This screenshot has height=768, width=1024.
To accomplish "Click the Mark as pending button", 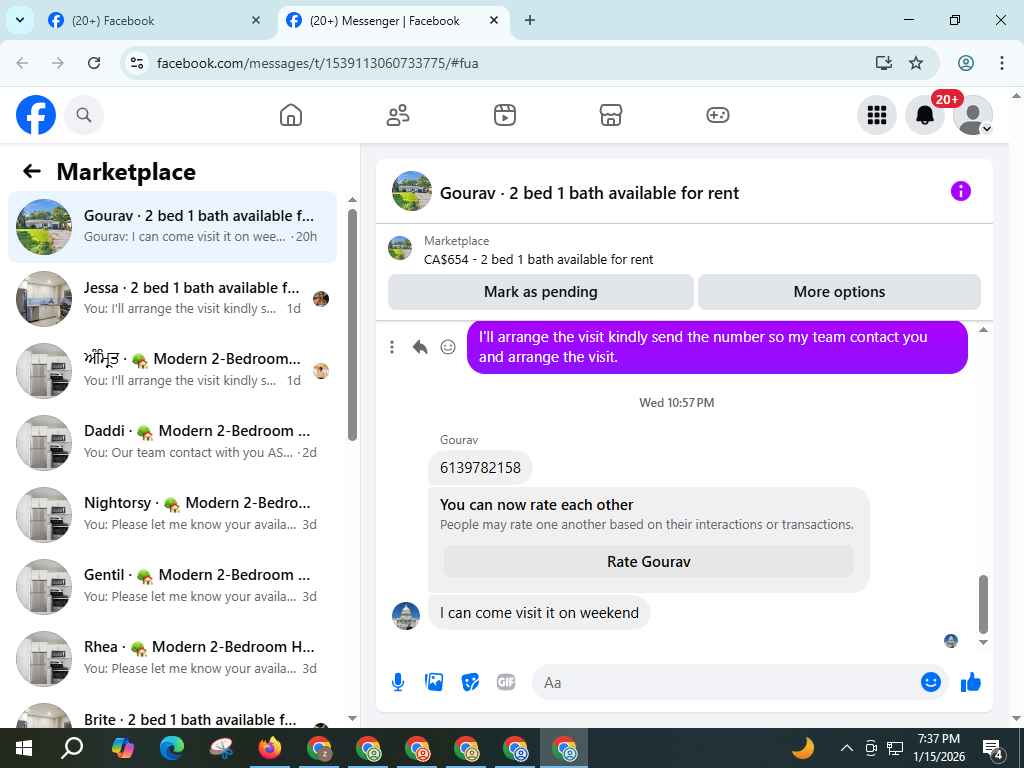I will pos(541,292).
